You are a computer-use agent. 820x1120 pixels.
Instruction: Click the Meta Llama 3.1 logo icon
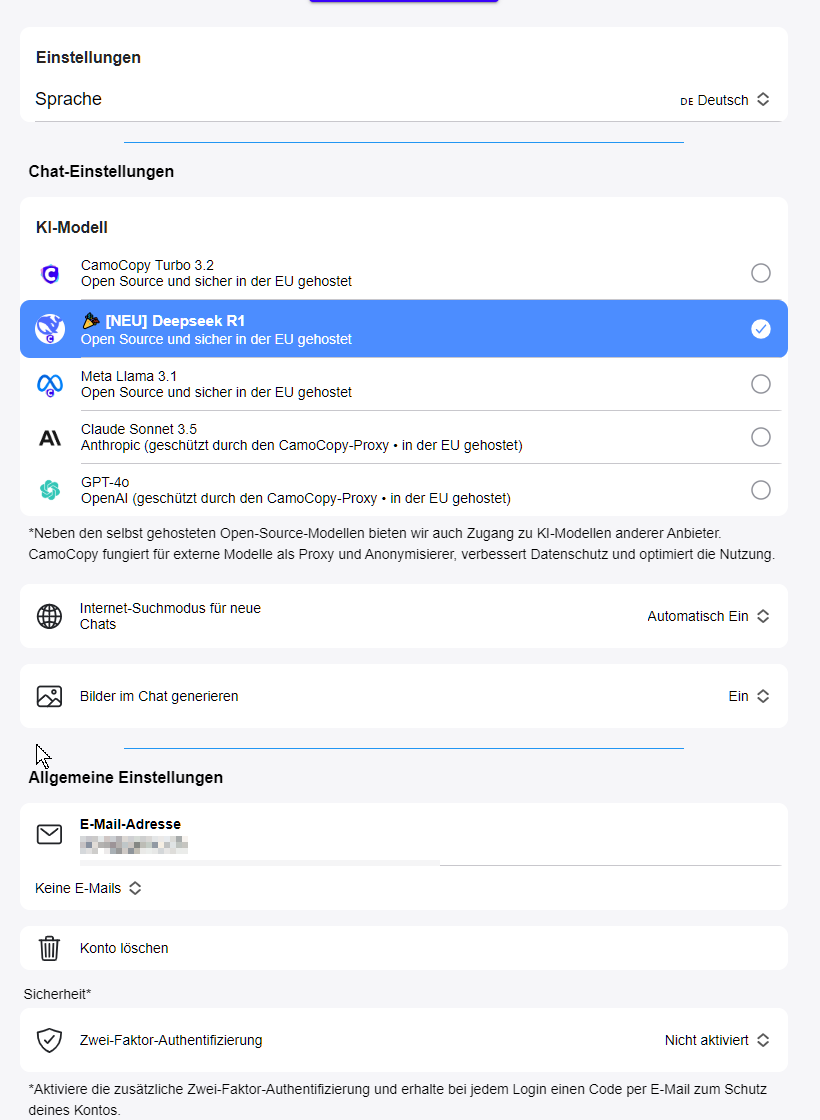tap(50, 384)
